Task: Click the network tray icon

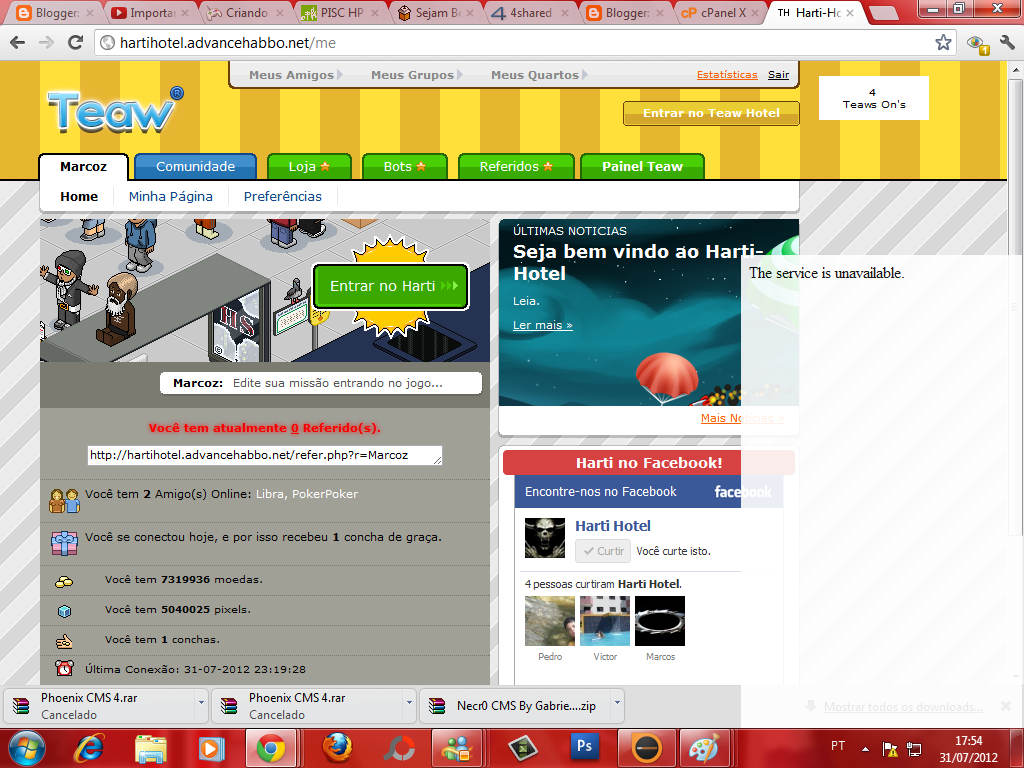Action: 915,749
